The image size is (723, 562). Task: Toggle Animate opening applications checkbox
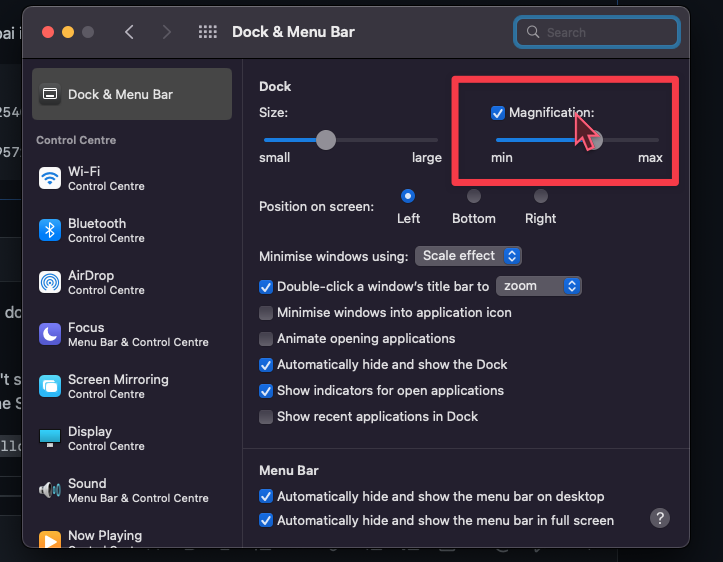266,339
